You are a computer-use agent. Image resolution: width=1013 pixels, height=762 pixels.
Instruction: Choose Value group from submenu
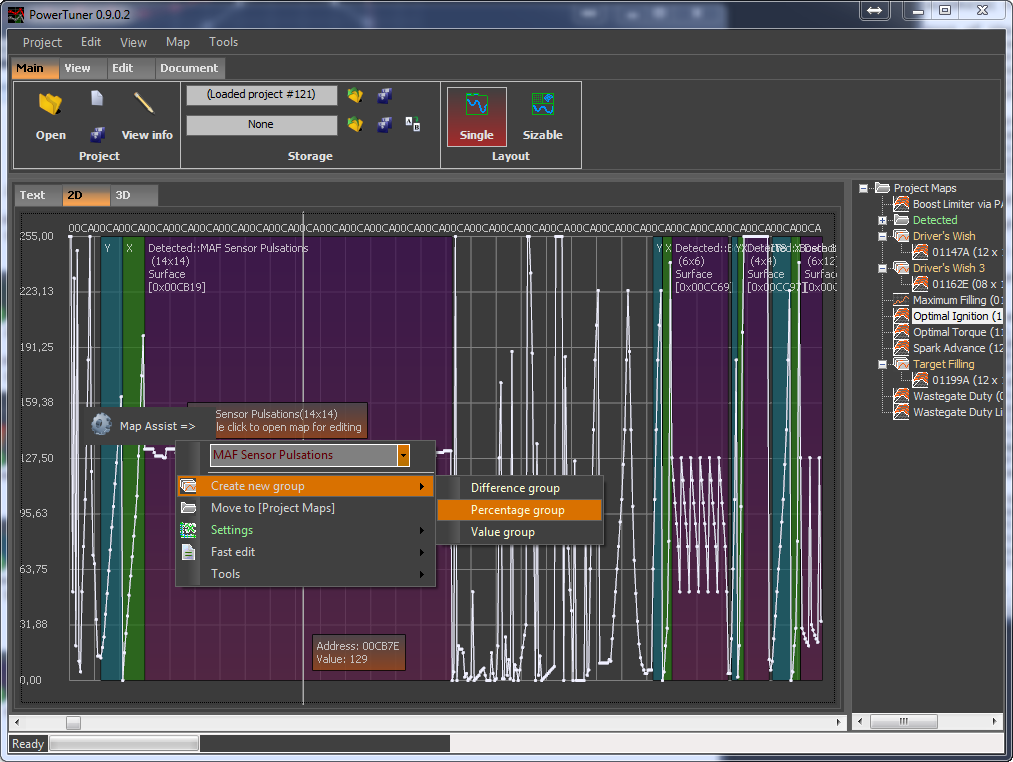point(519,532)
